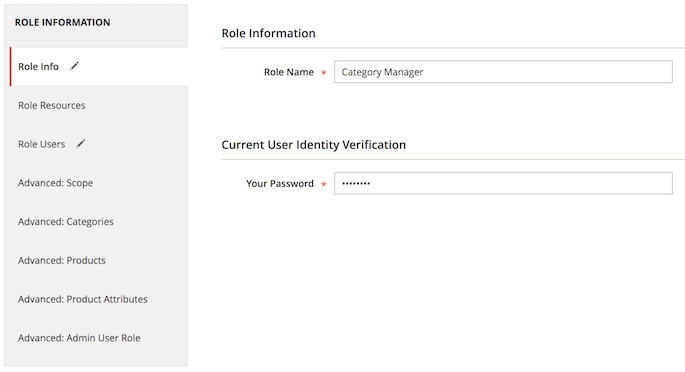The height and width of the screenshot is (372, 685).
Task: Click the ROLE INFORMATION sidebar header
Action: pyautogui.click(x=62, y=22)
